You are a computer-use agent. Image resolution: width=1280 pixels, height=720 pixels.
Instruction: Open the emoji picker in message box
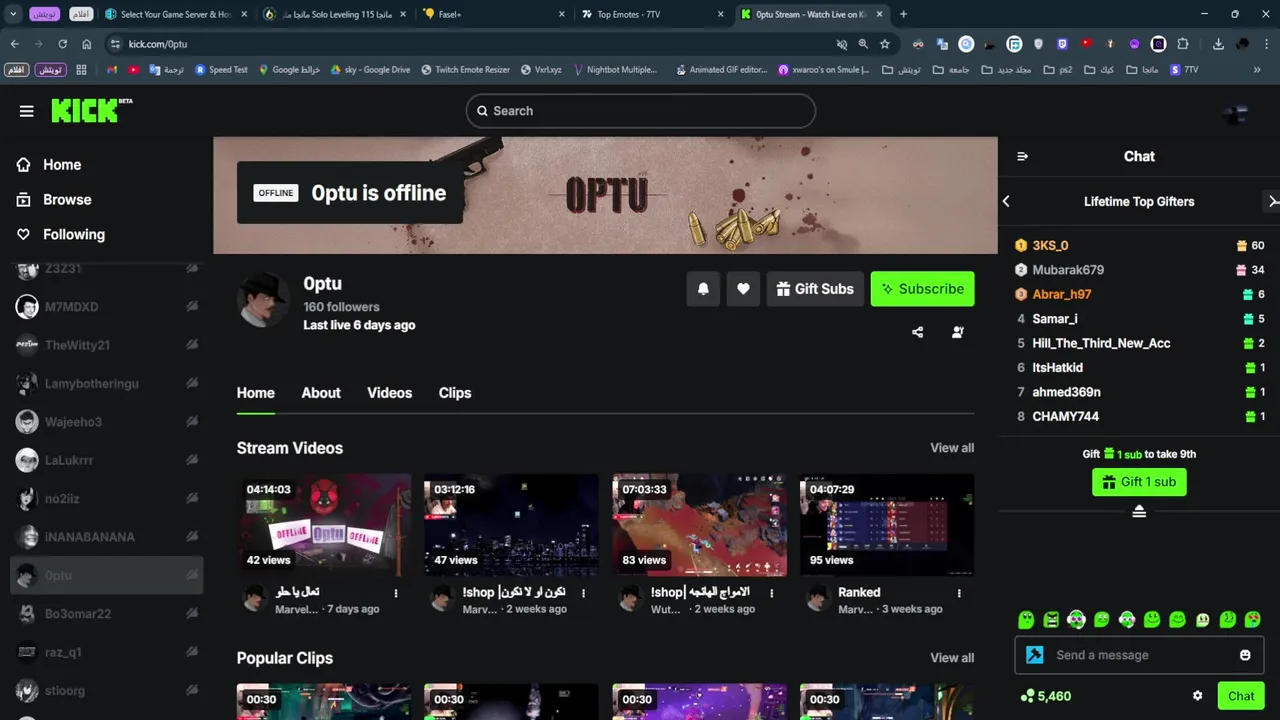click(1245, 655)
